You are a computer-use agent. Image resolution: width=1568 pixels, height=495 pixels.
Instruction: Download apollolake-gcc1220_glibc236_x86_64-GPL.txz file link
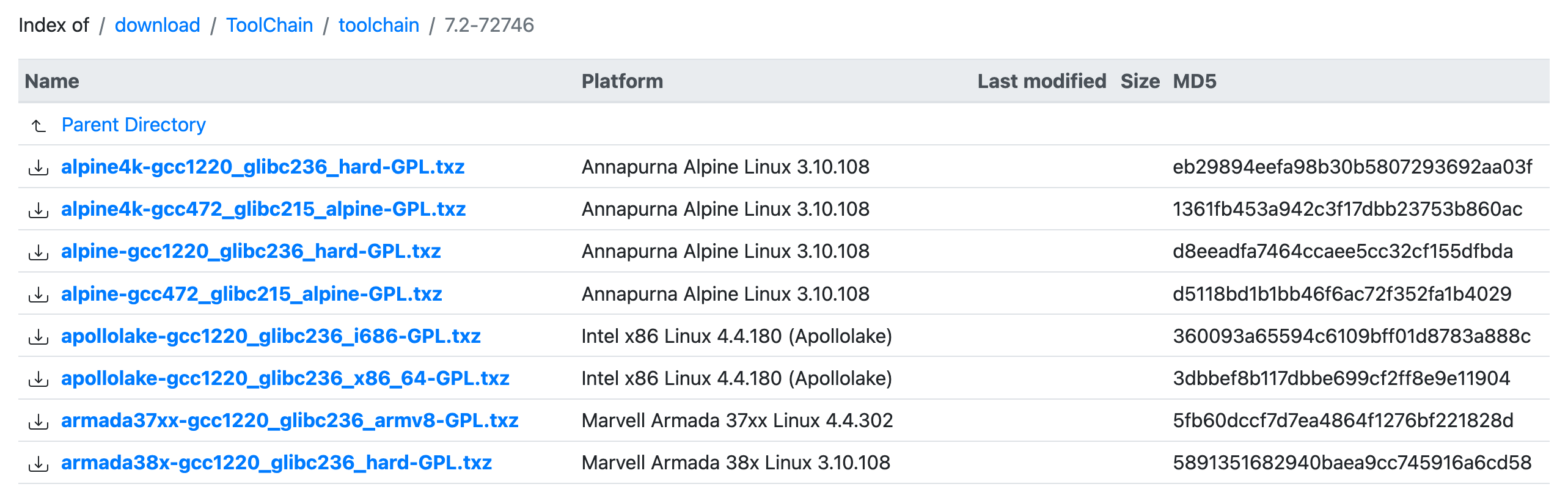[285, 378]
